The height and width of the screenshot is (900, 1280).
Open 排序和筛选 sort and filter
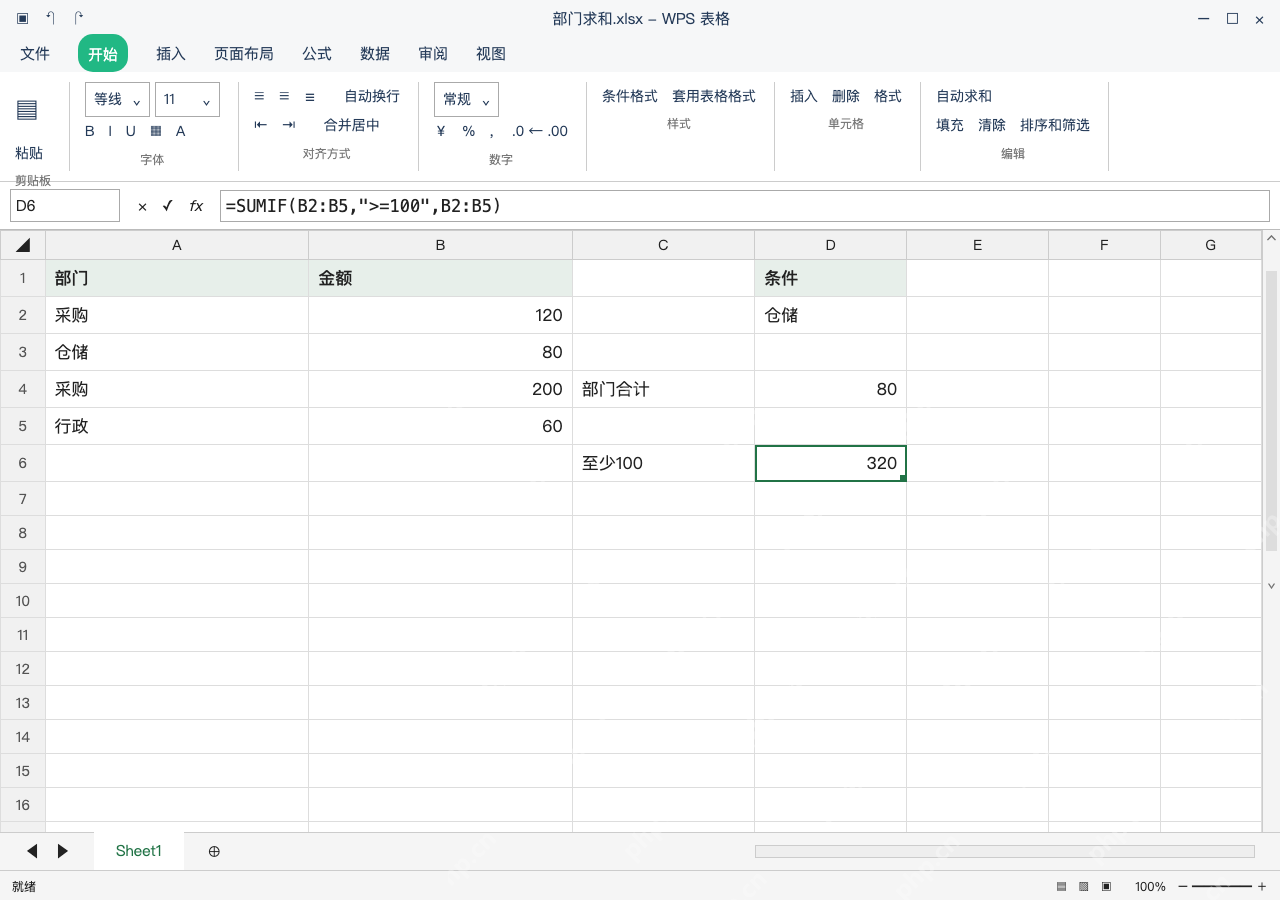pyautogui.click(x=1055, y=125)
